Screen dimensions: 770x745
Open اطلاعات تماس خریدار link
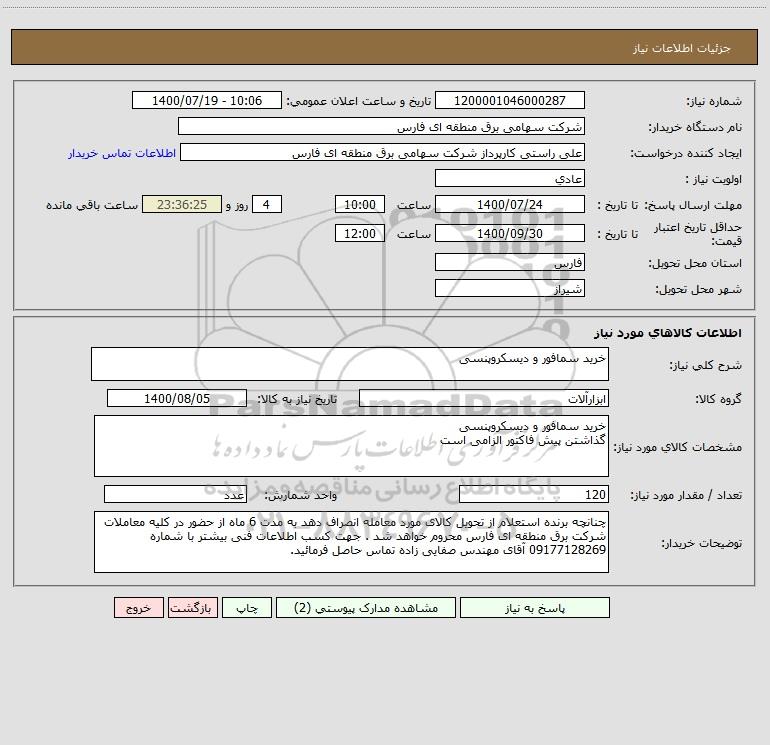click(x=122, y=153)
